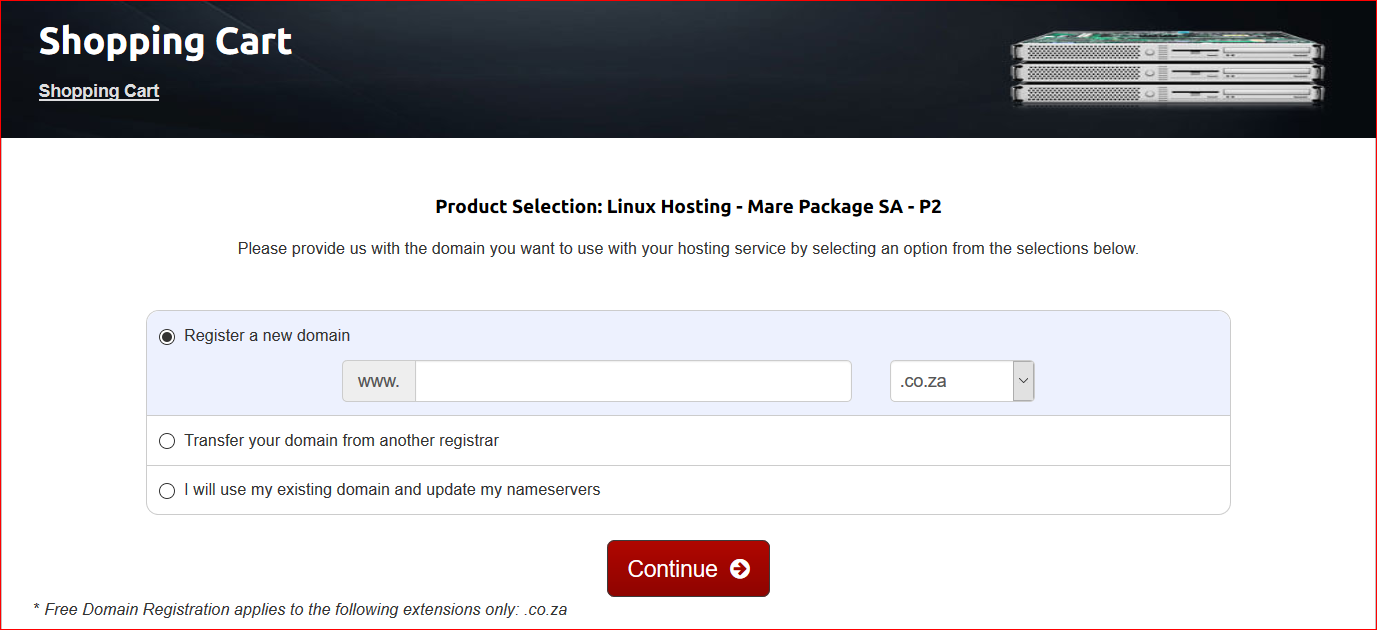Choose the Transfer your domain radio button
The height and width of the screenshot is (630, 1377).
pyautogui.click(x=167, y=441)
